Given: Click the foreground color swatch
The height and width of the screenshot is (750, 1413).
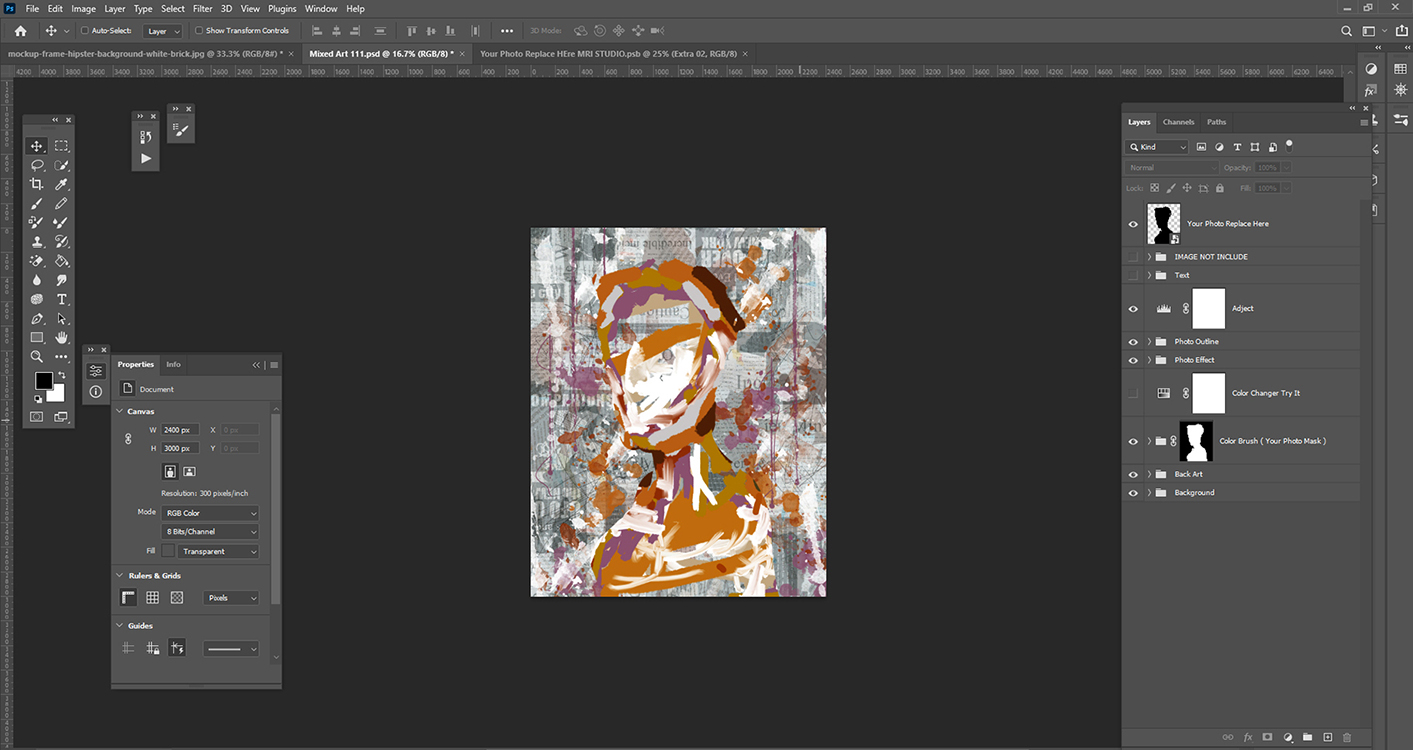Looking at the screenshot, I should pyautogui.click(x=44, y=381).
